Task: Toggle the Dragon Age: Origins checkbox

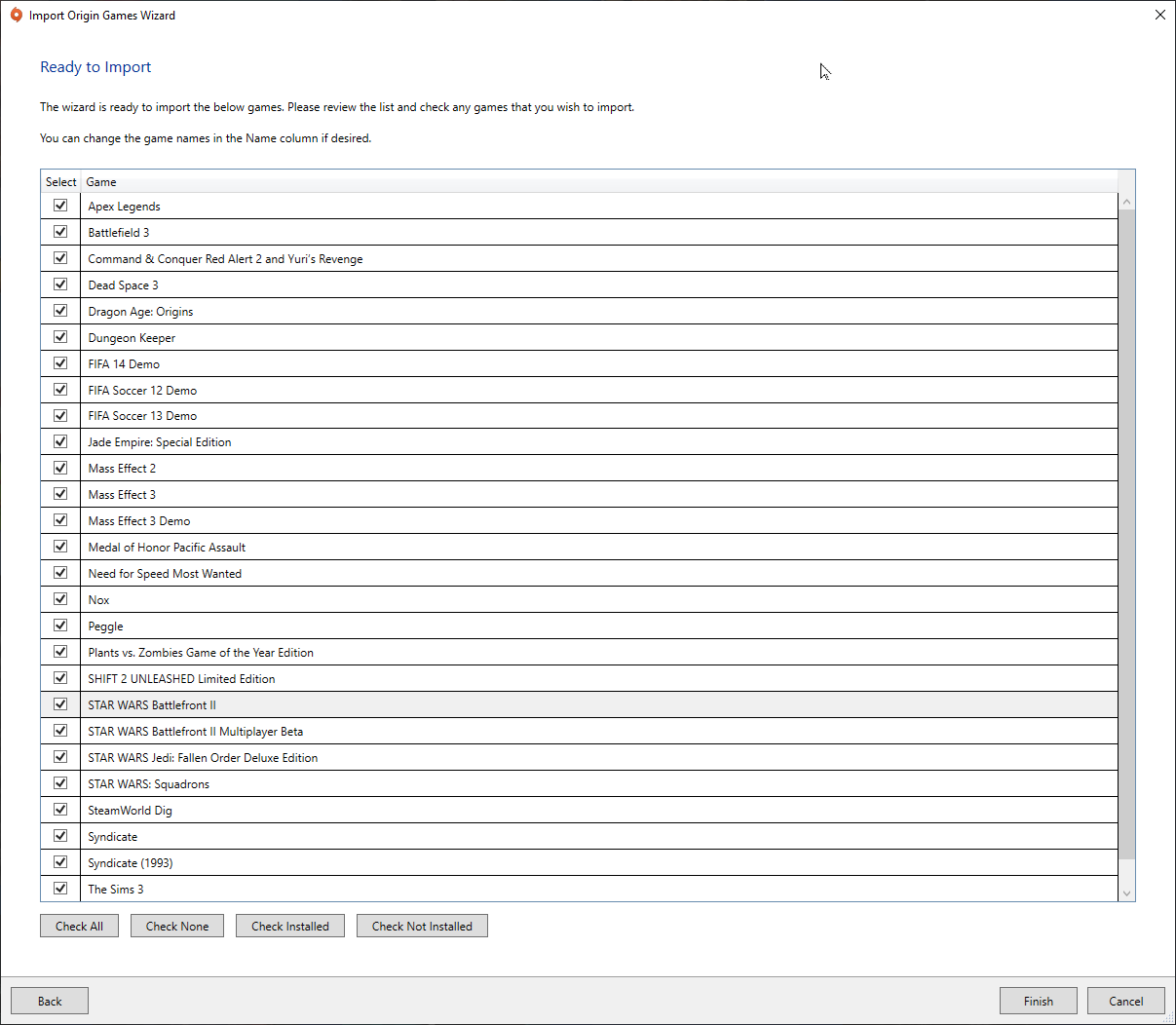Action: point(60,311)
